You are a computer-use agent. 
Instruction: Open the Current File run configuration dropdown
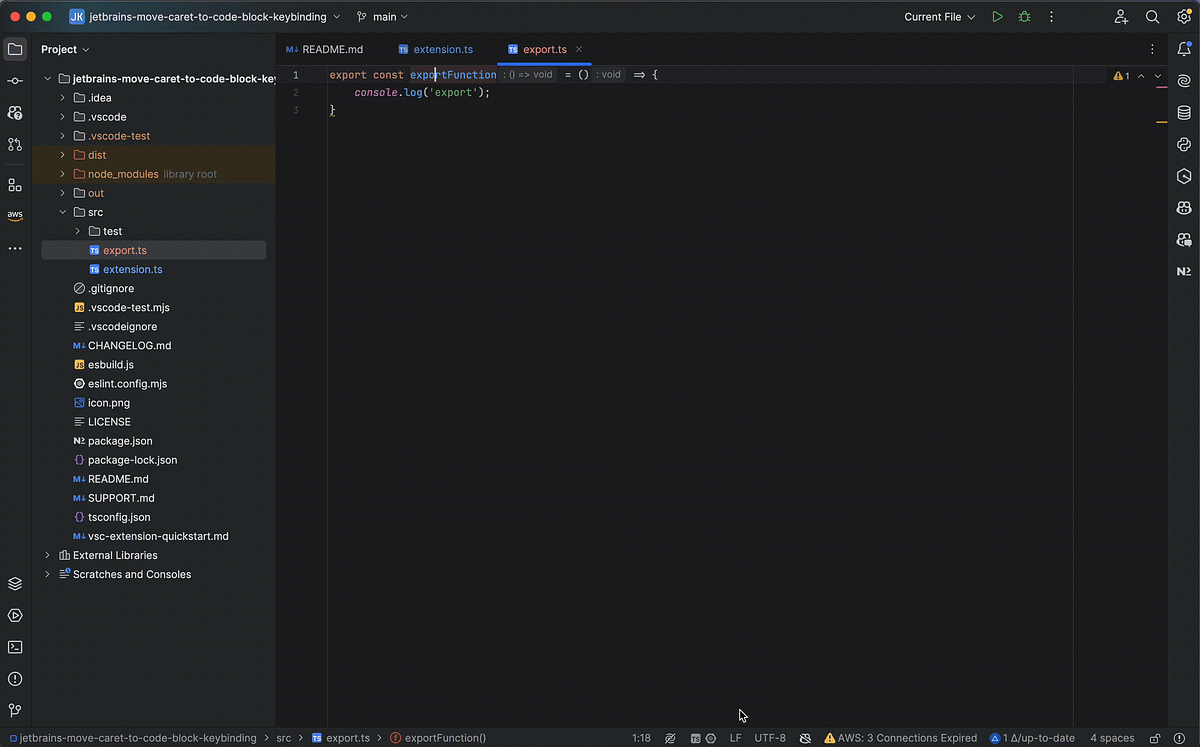click(937, 16)
